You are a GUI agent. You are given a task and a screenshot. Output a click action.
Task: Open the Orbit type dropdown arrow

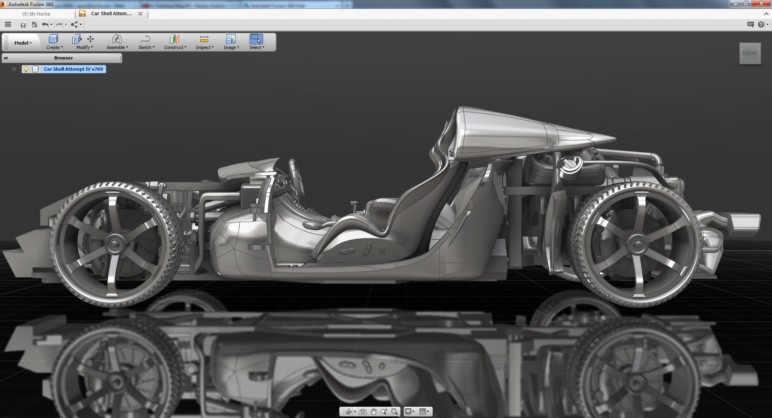point(355,412)
